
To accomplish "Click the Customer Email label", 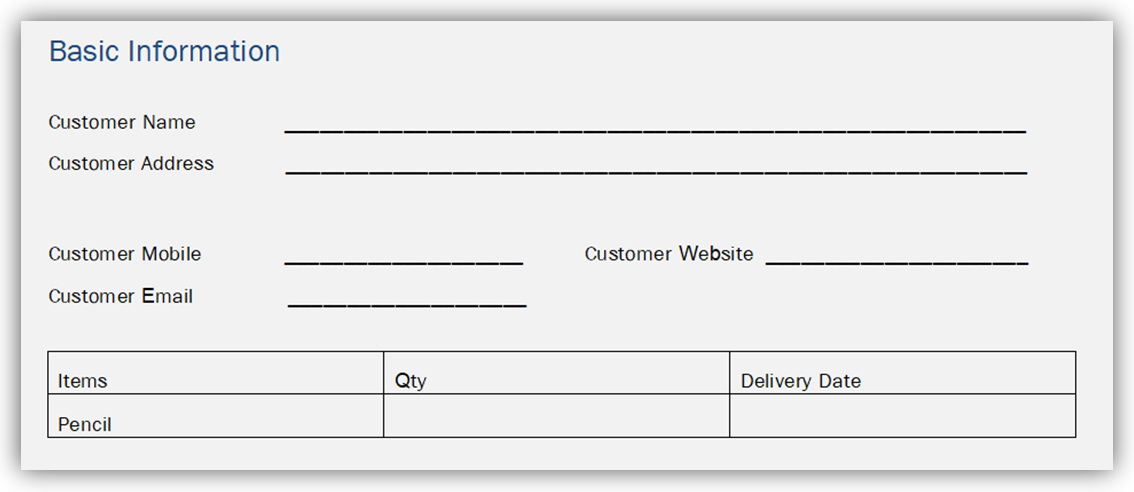I will (x=120, y=296).
